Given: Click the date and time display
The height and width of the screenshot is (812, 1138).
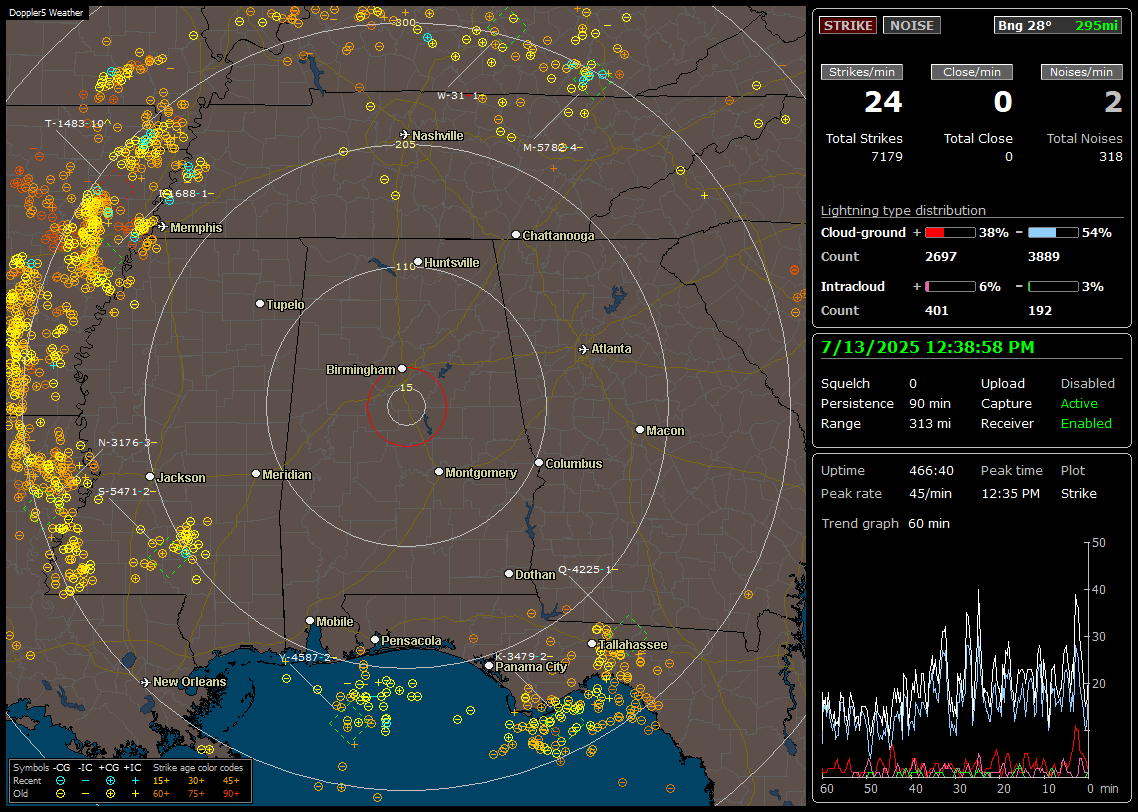Looking at the screenshot, I should click(928, 347).
